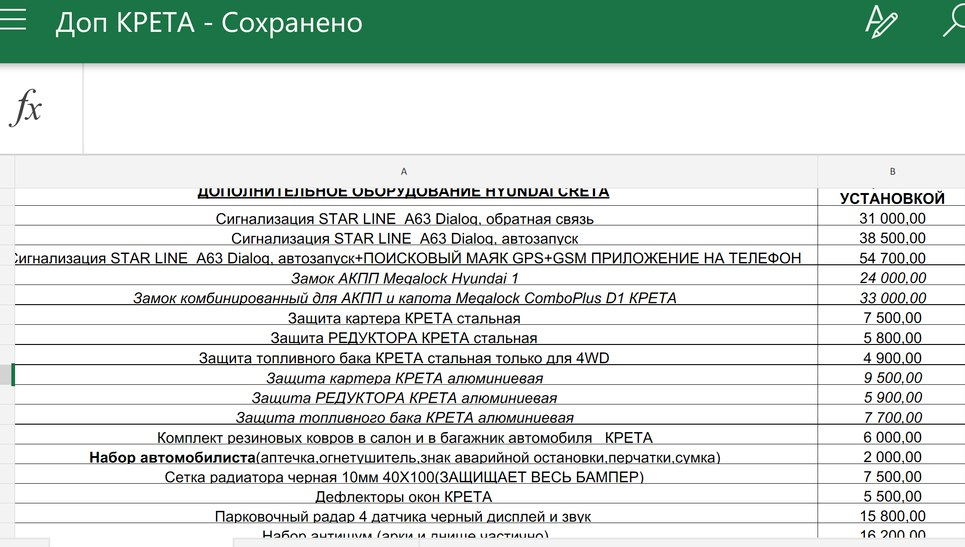This screenshot has width=965, height=547.
Task: Select price 7 500,00 of Сетка радиатора
Action: [x=892, y=474]
